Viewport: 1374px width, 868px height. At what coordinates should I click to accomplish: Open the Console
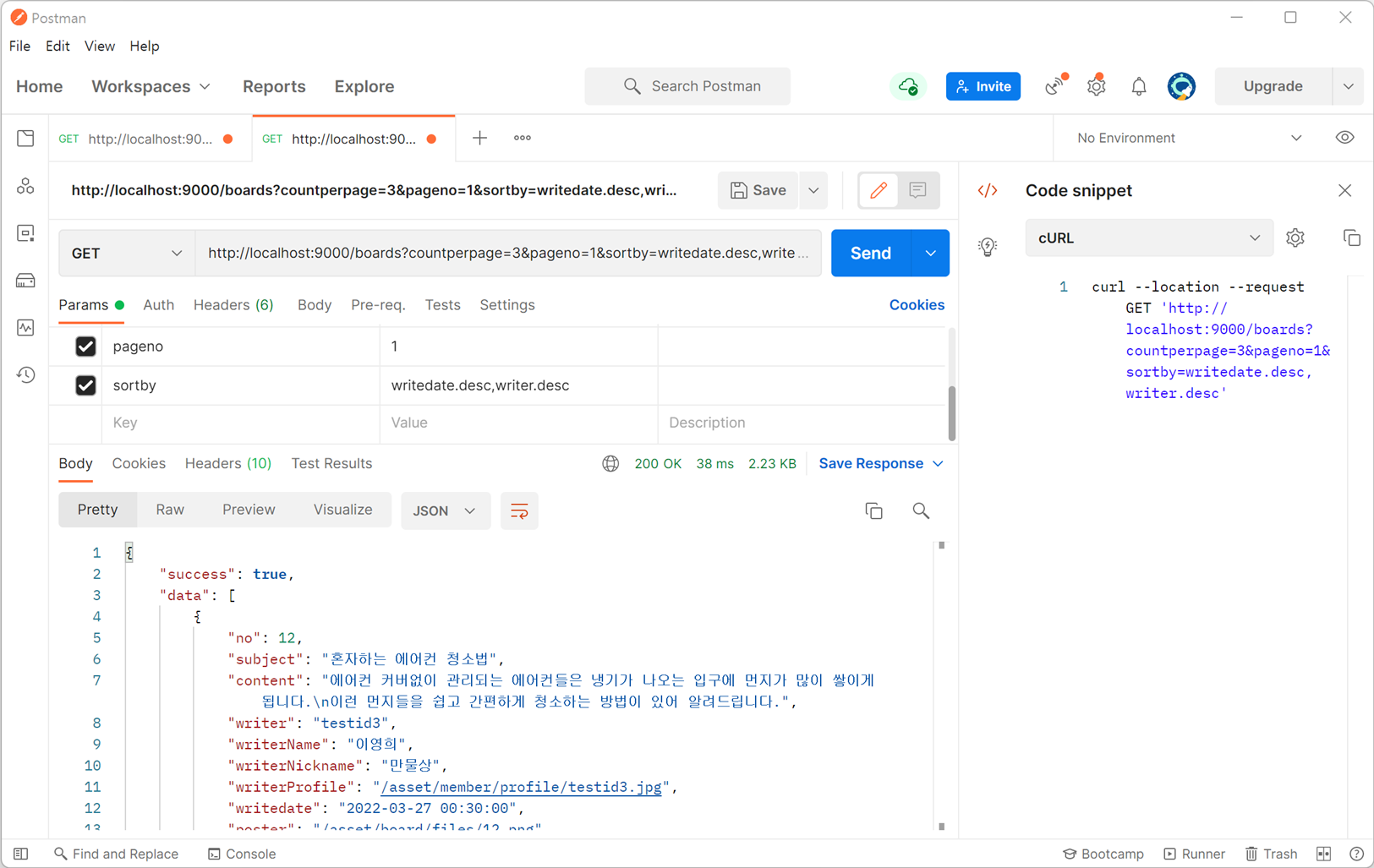242,854
